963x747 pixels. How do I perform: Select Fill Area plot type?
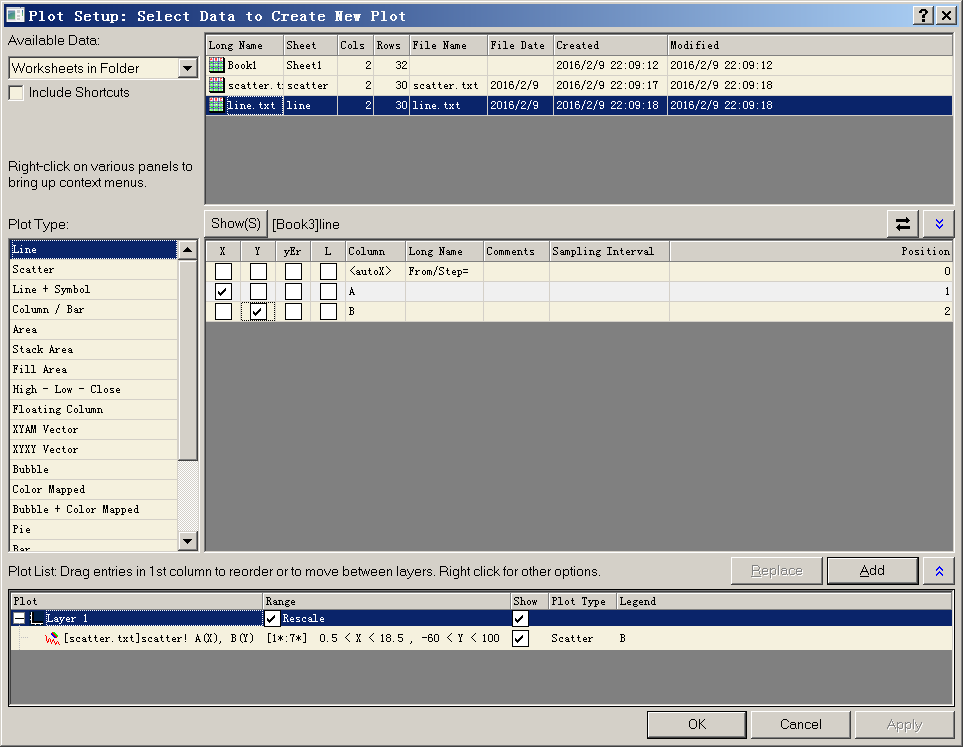[x=93, y=369]
